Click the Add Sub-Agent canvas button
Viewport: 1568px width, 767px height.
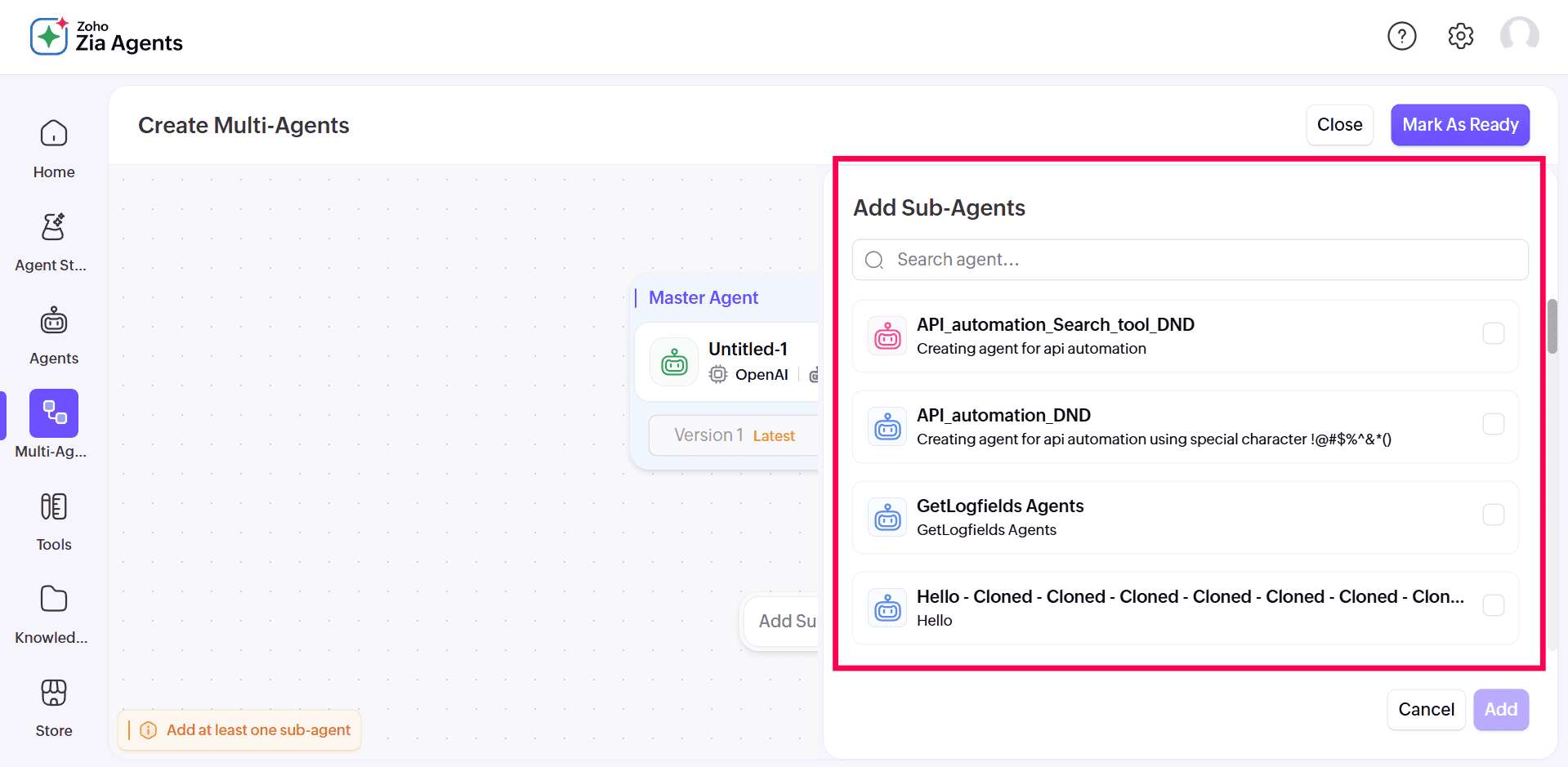[x=780, y=621]
